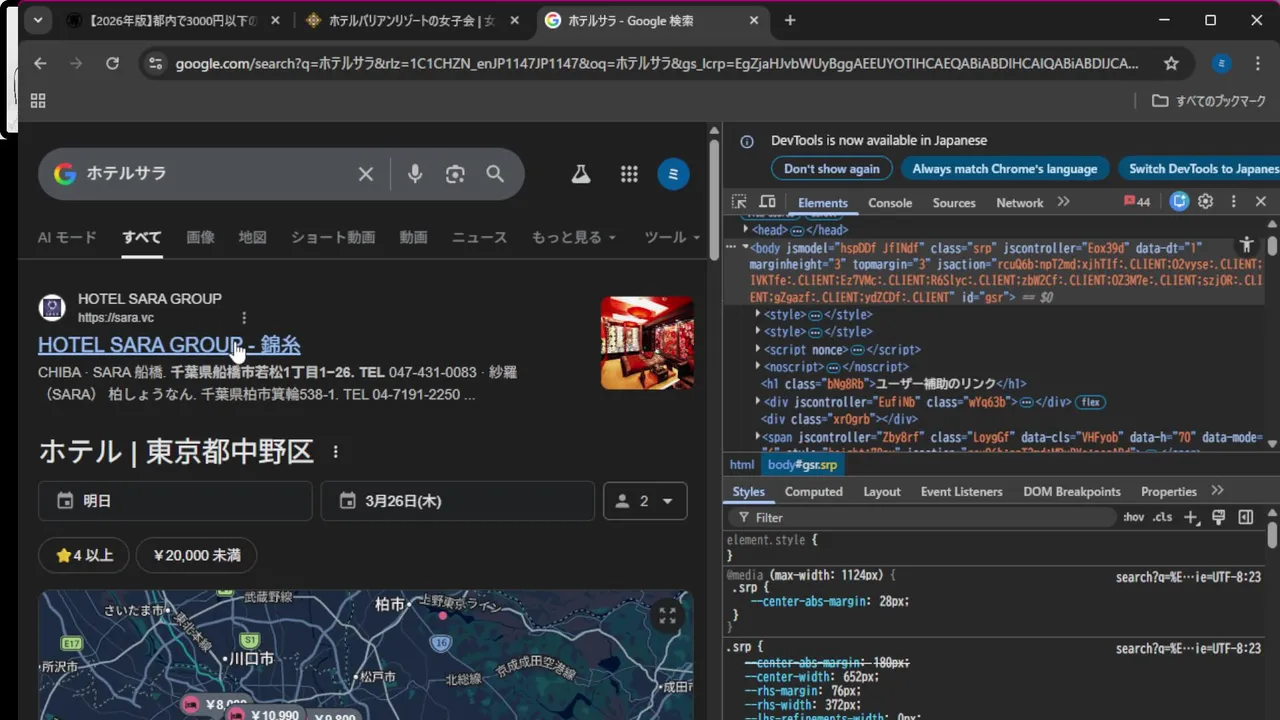Go back to previous page
Image resolution: width=1280 pixels, height=720 pixels.
[x=40, y=63]
